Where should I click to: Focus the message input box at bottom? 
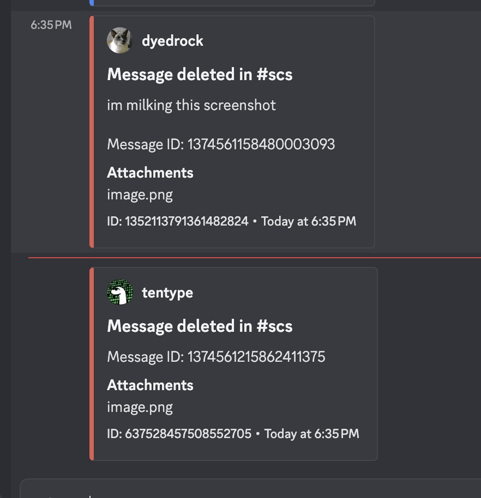click(251, 489)
